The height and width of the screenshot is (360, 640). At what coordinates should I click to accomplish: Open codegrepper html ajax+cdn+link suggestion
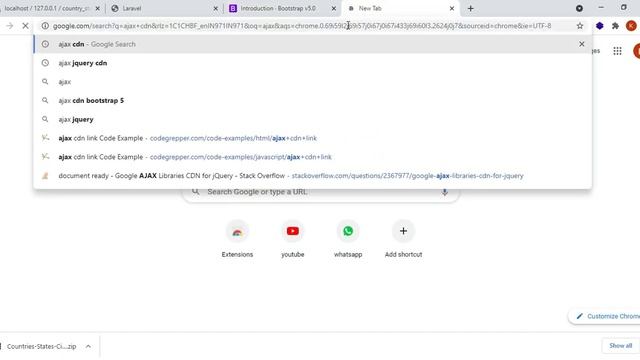coord(313,138)
